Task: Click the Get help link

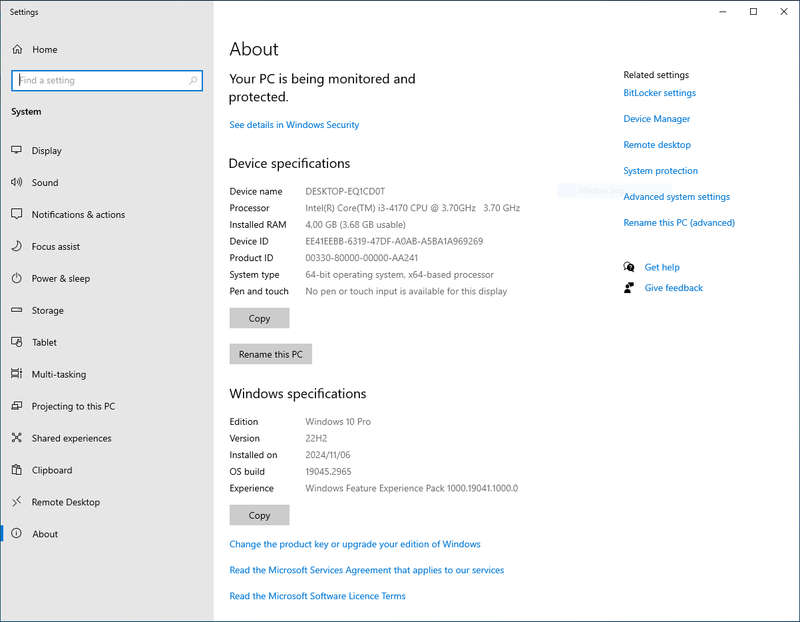Action: pyautogui.click(x=662, y=267)
